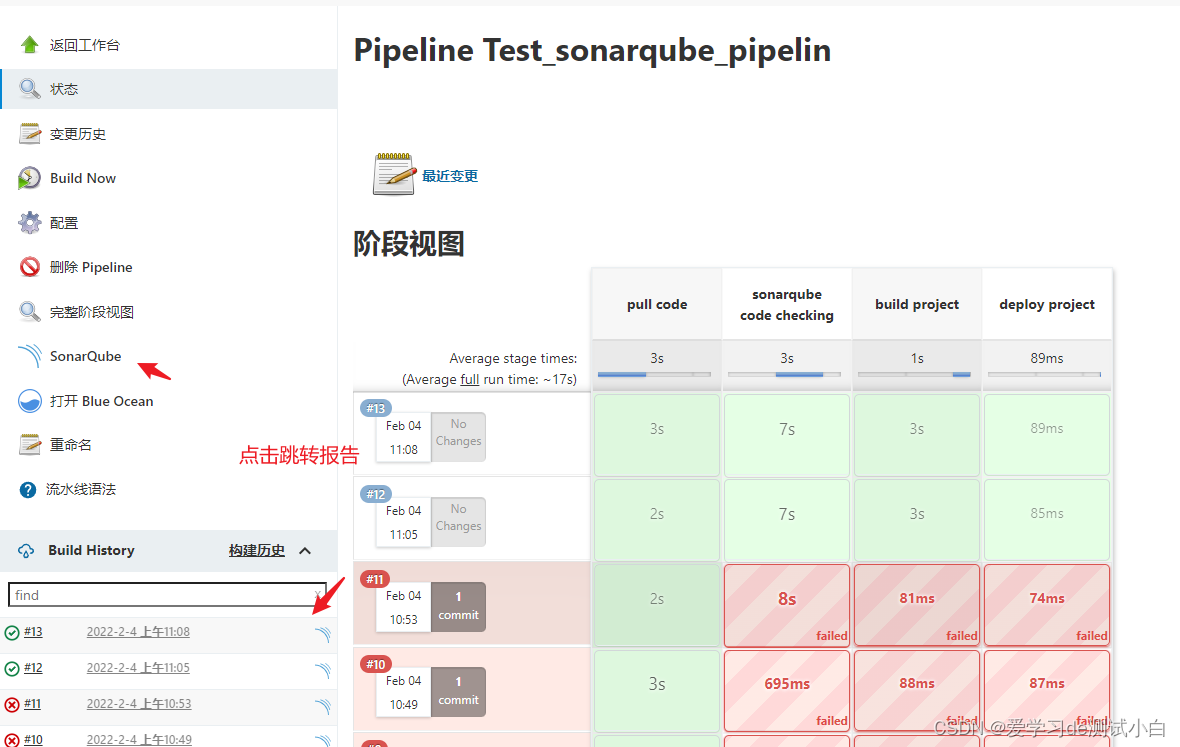1180x747 pixels.
Task: Click the SonarQube wave icon in sidebar
Action: click(30, 356)
